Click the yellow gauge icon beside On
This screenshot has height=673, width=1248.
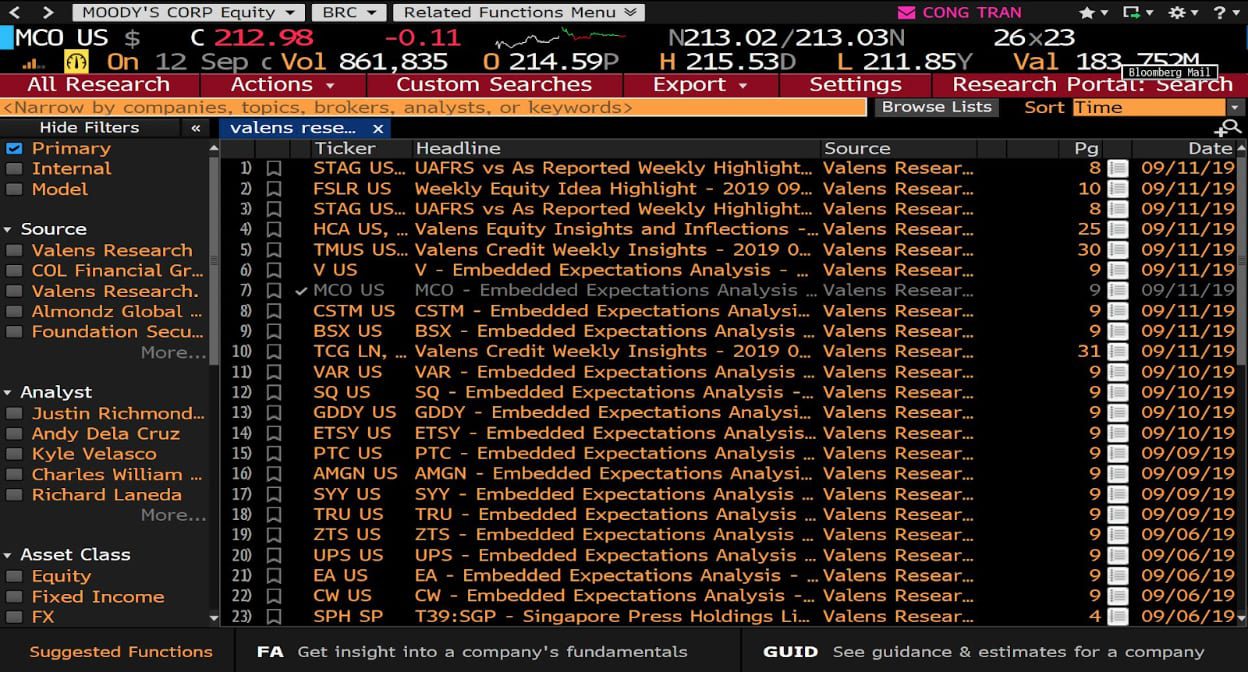coord(76,62)
